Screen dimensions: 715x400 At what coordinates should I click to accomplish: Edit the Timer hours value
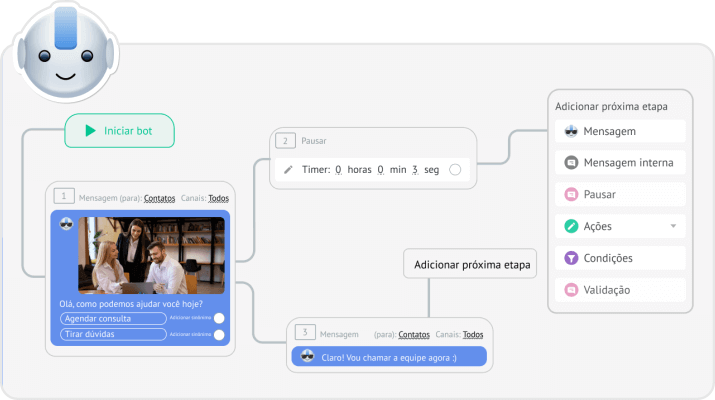[338, 170]
